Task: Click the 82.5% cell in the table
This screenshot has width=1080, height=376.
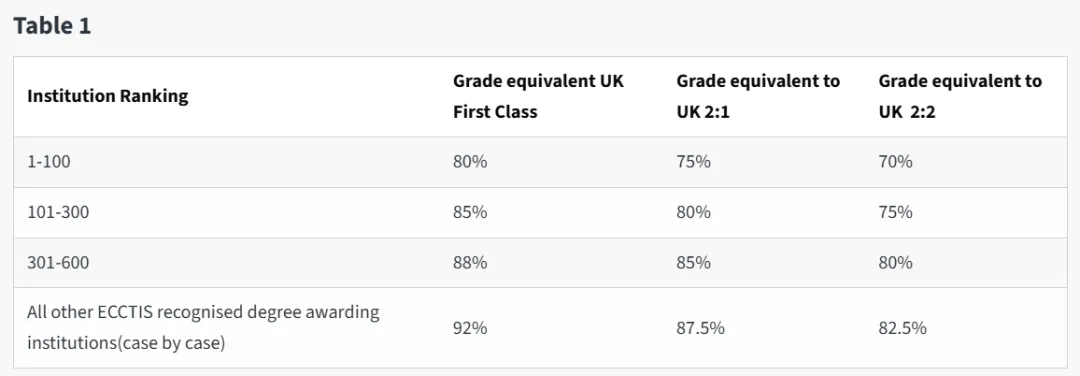Action: (x=902, y=328)
